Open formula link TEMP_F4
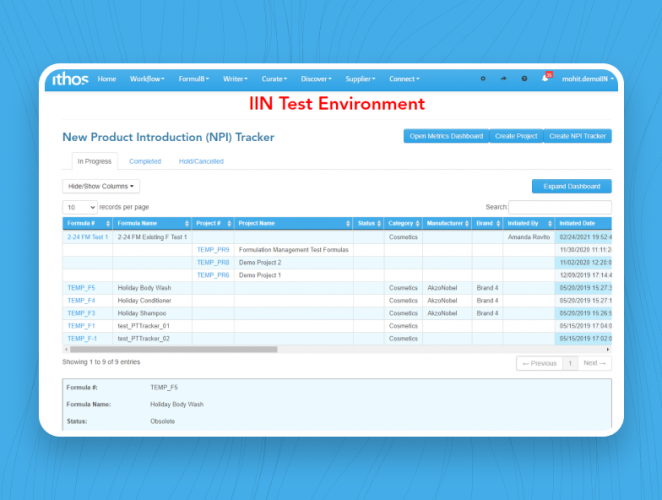Image resolution: width=662 pixels, height=500 pixels. pos(81,301)
